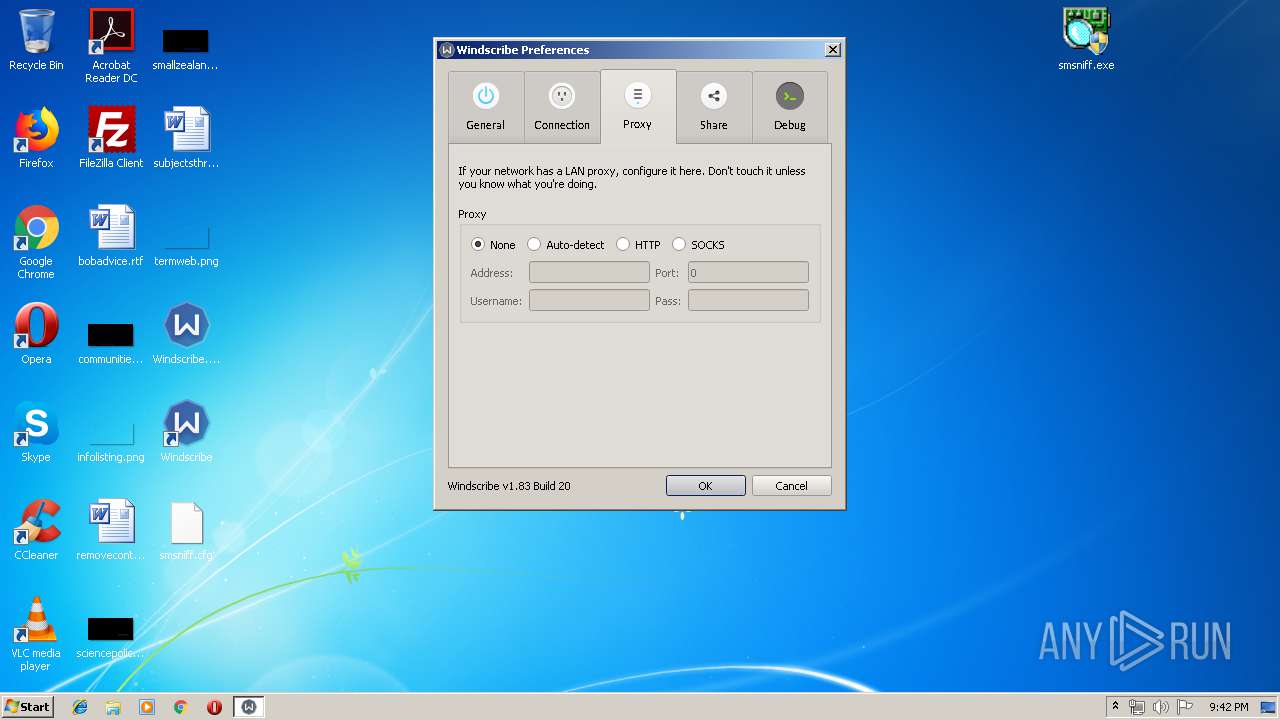The image size is (1280, 720).
Task: Switch to the Debug tab
Action: [x=789, y=108]
